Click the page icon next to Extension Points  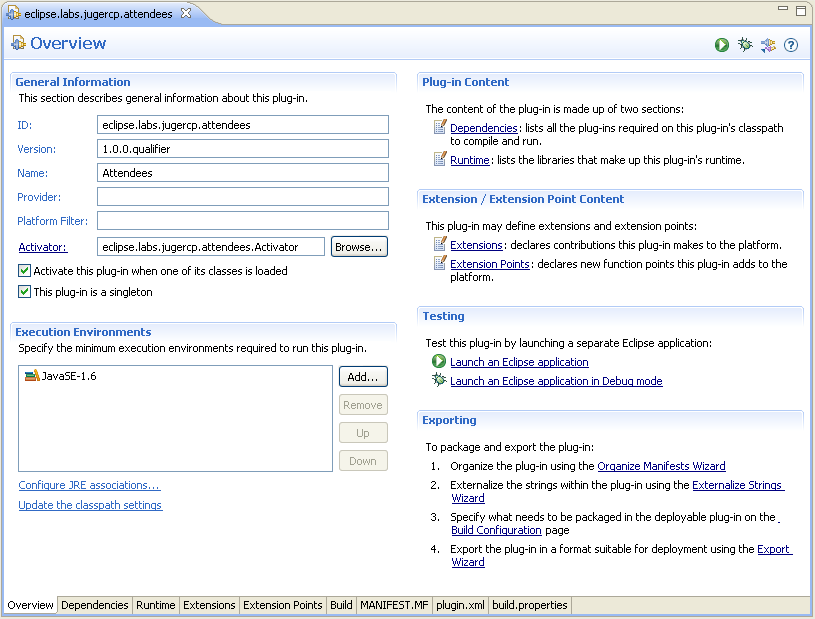440,263
